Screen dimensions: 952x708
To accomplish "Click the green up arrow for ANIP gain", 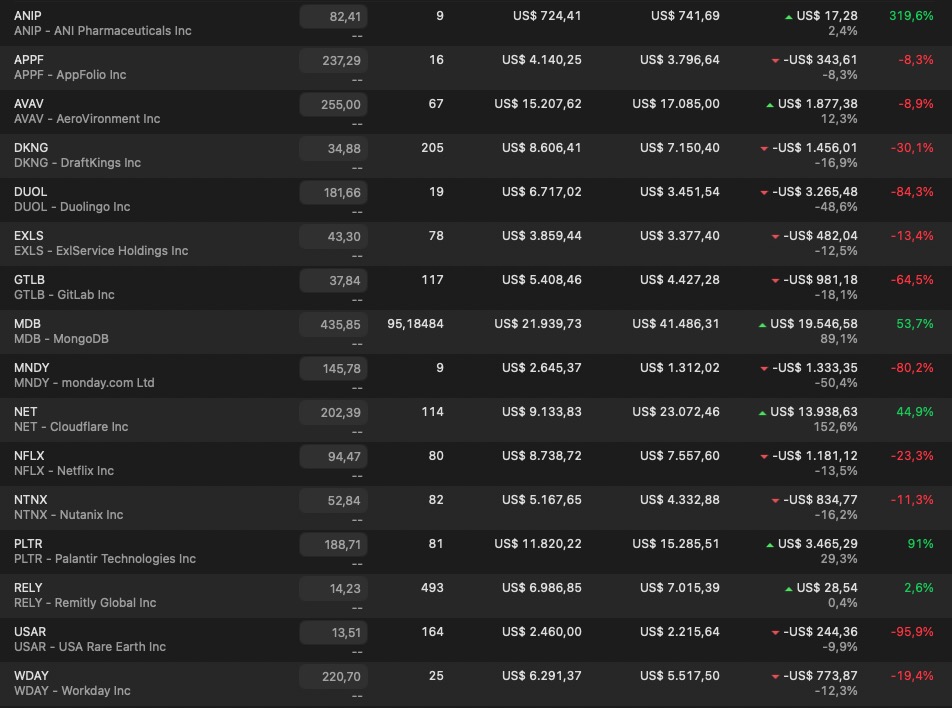I will 789,17.
